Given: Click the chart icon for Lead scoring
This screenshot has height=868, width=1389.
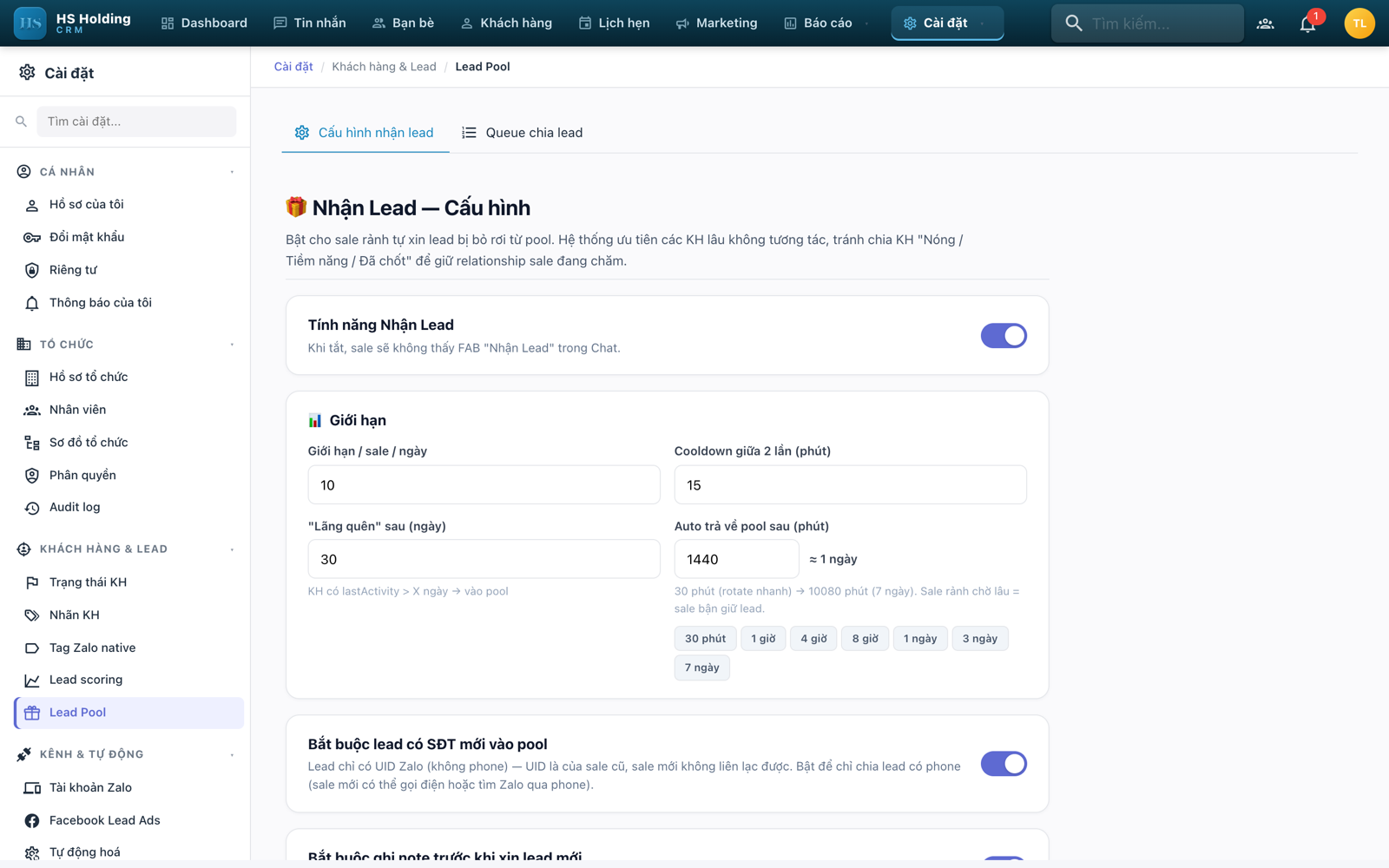Looking at the screenshot, I should click(x=31, y=681).
